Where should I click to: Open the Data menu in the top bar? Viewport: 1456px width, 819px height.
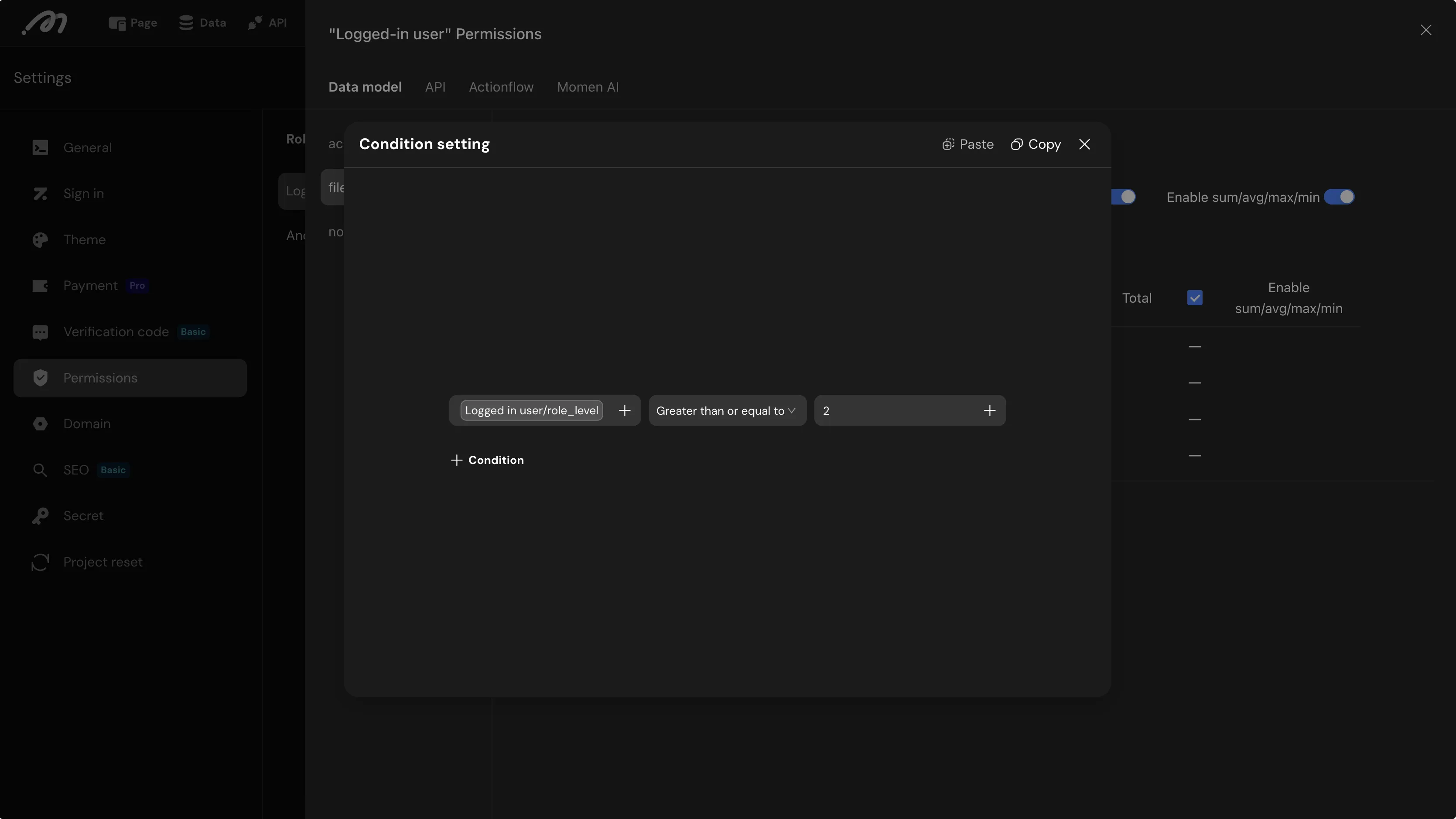pyautogui.click(x=203, y=23)
